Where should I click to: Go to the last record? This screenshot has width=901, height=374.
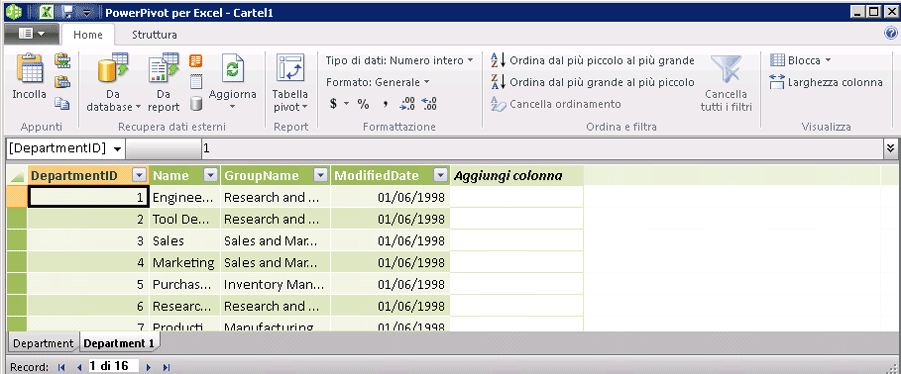pos(167,367)
